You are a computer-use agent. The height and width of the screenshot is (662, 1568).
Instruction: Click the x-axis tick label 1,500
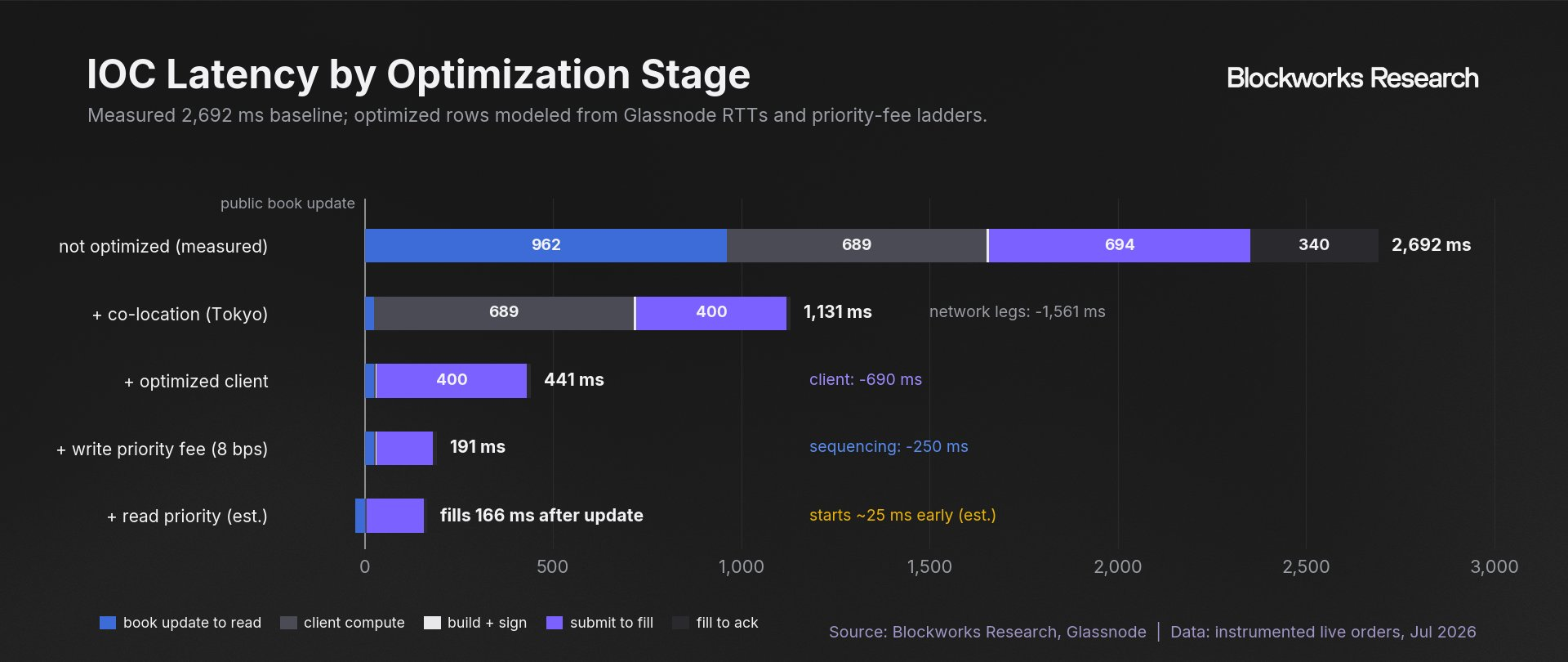[929, 567]
